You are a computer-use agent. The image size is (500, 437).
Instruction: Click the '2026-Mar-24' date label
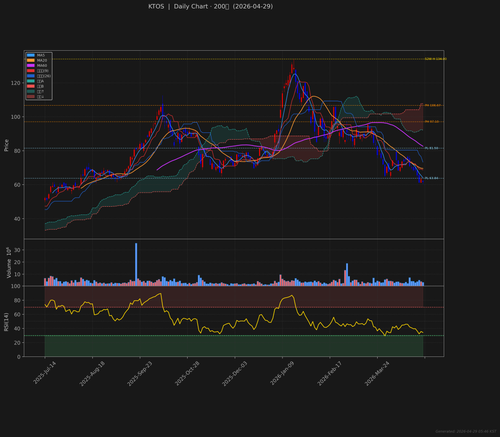click(377, 374)
